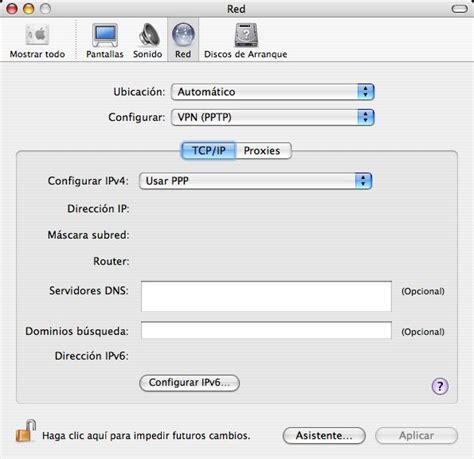The height and width of the screenshot is (459, 474).
Task: Click the lock to prevent changes
Action: click(26, 431)
